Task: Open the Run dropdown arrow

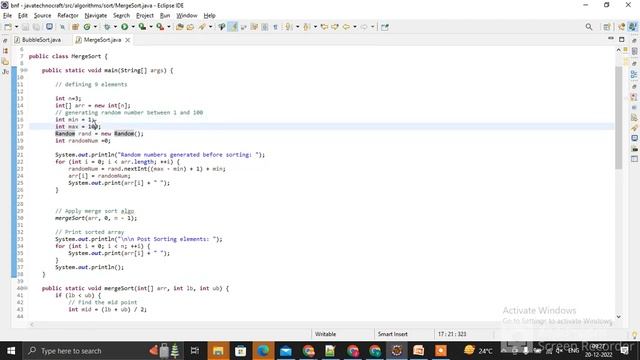Action: [133, 27]
